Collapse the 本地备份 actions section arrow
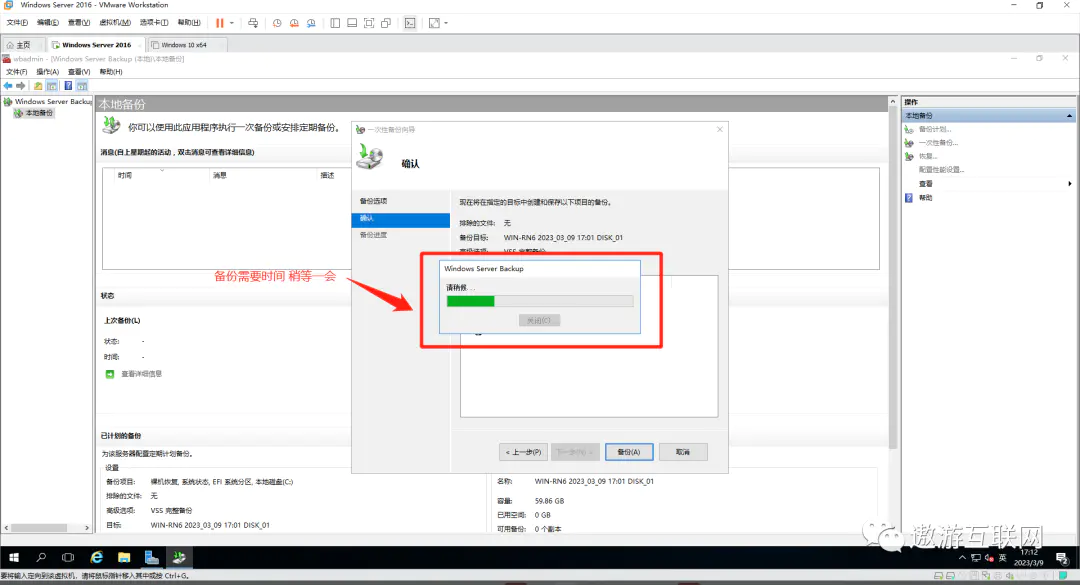Viewport: 1080px width, 585px height. (1069, 116)
